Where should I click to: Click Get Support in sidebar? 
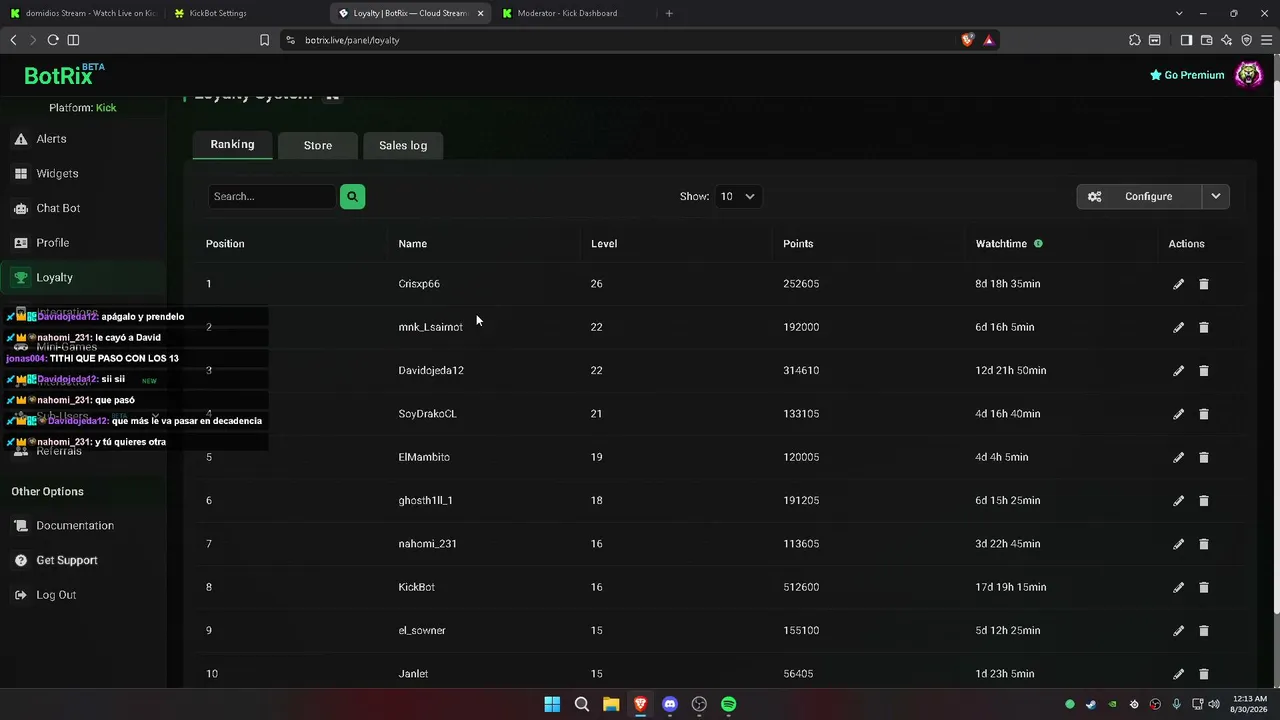click(x=67, y=560)
